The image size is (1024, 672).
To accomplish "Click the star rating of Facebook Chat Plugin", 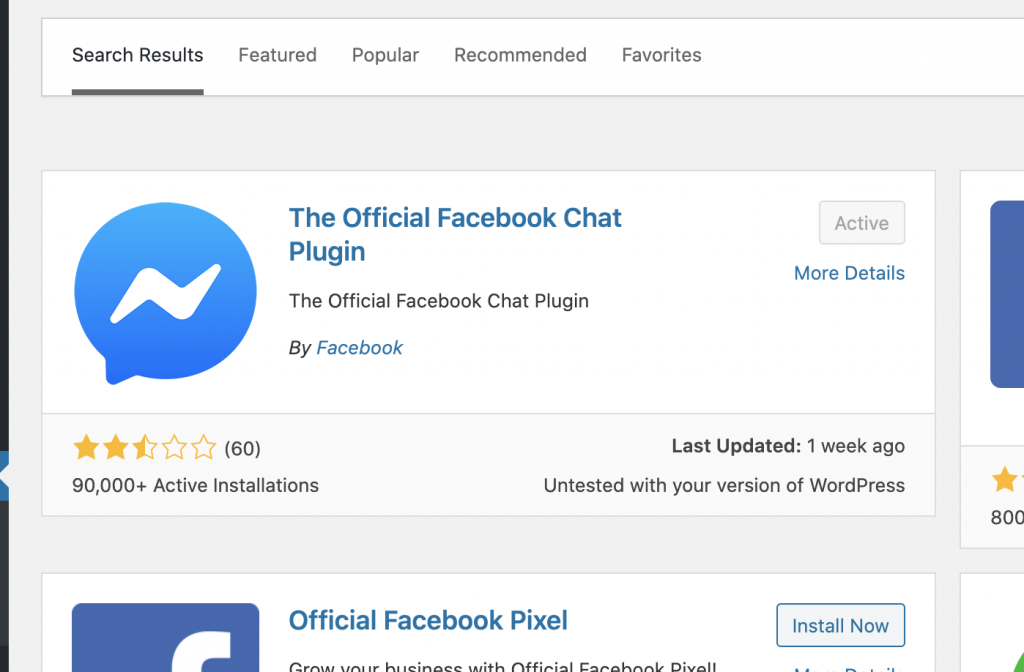I will pos(144,448).
